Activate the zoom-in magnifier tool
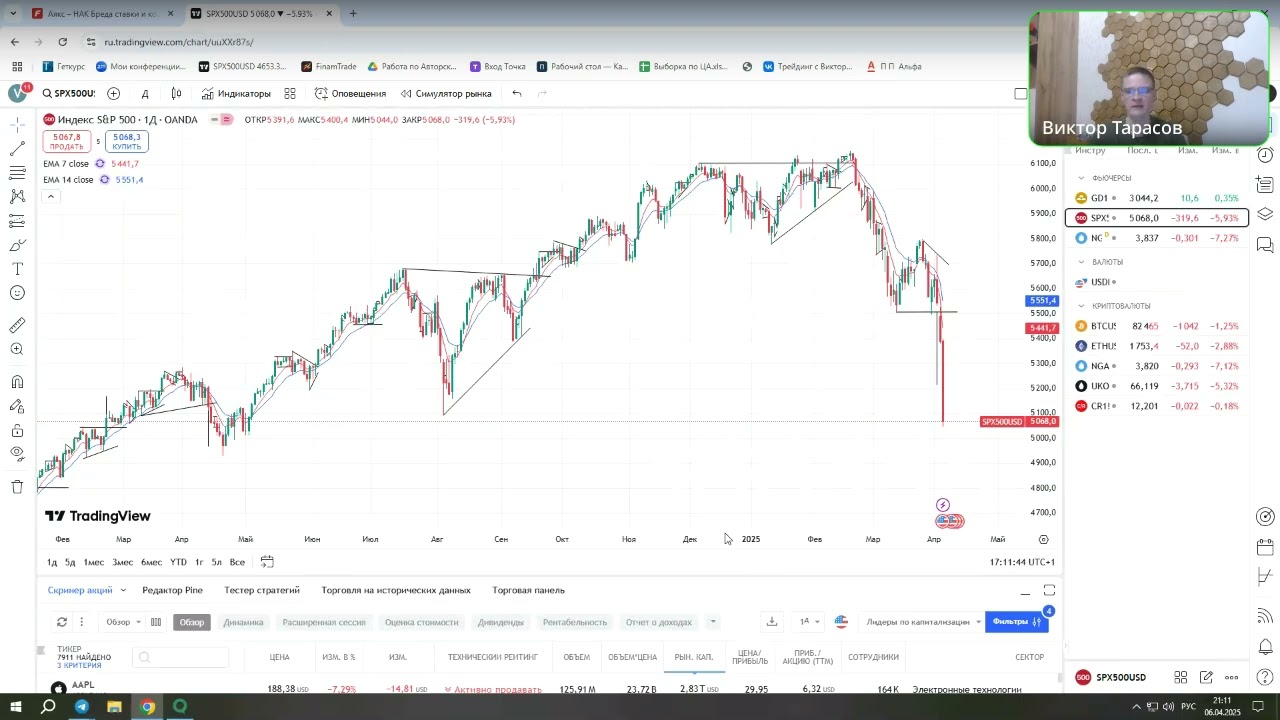Image resolution: width=1280 pixels, height=720 pixels. point(17,349)
